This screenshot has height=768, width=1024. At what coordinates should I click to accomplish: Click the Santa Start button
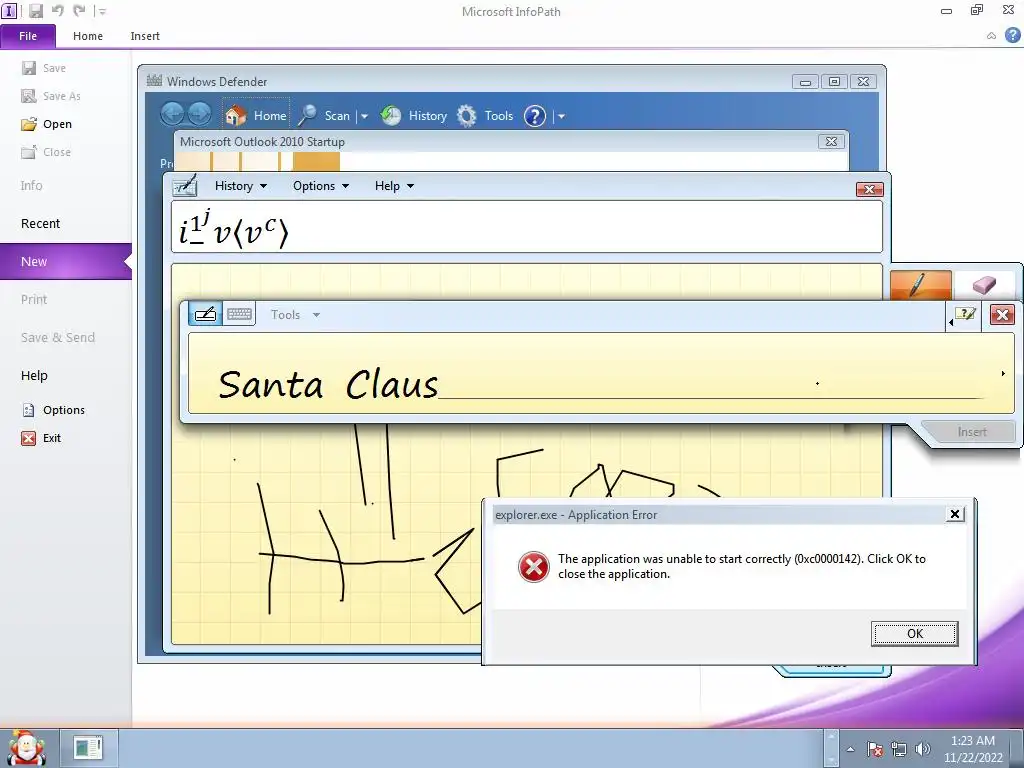26,748
